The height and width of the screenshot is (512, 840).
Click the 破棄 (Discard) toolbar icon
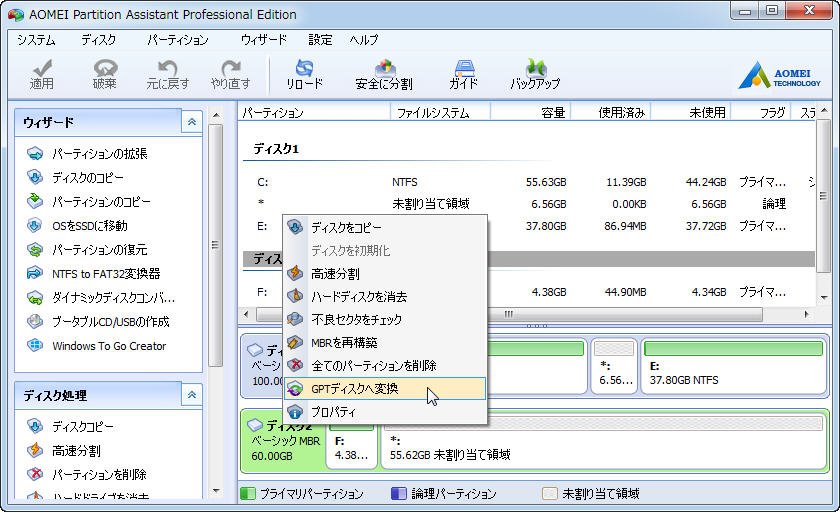(x=104, y=74)
